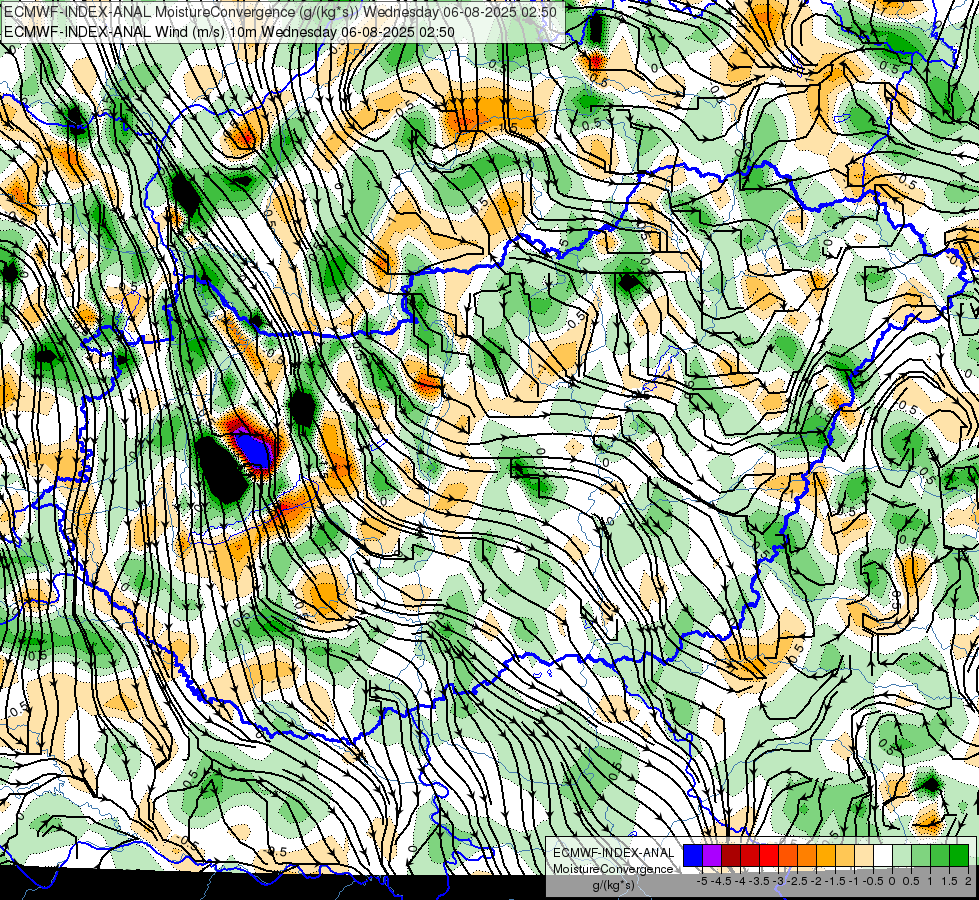The height and width of the screenshot is (900, 979).
Task: Select the light orange swatch between -1.5 and -1
Action: 845,856
